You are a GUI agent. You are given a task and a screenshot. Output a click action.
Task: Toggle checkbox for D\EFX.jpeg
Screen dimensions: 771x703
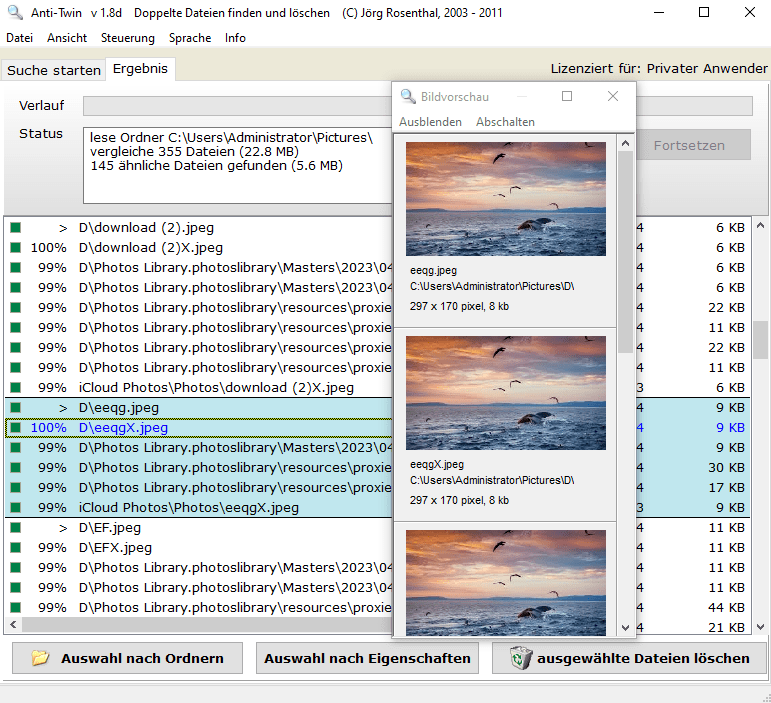click(x=16, y=547)
